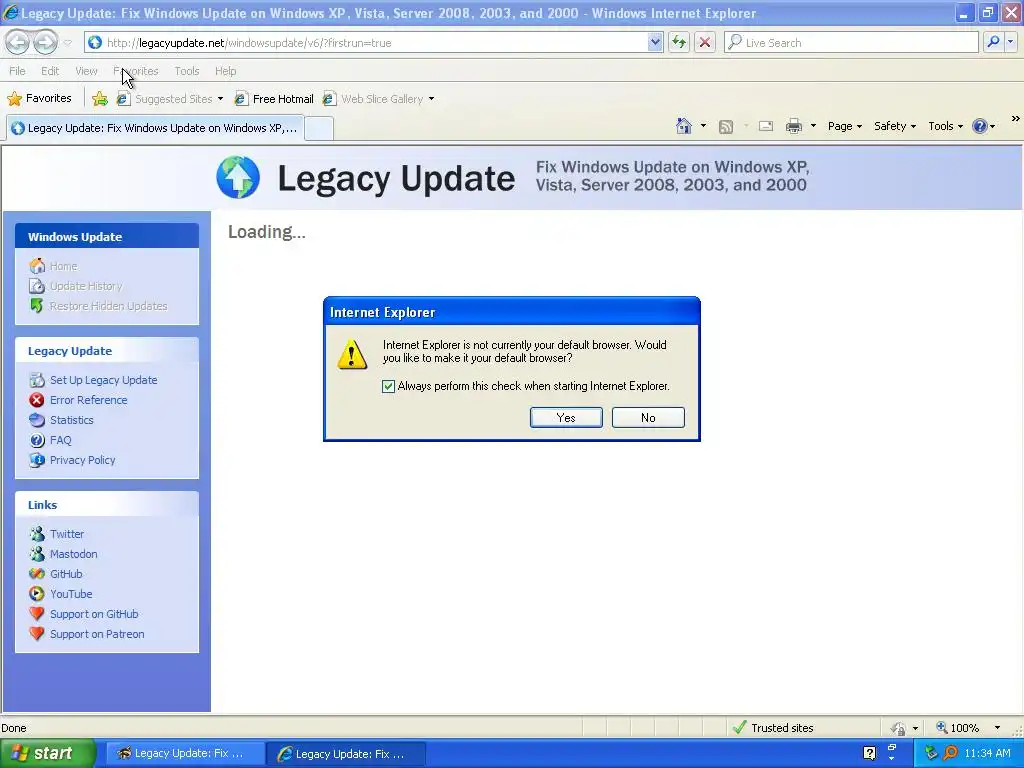Click No in the default browser dialog

648,418
